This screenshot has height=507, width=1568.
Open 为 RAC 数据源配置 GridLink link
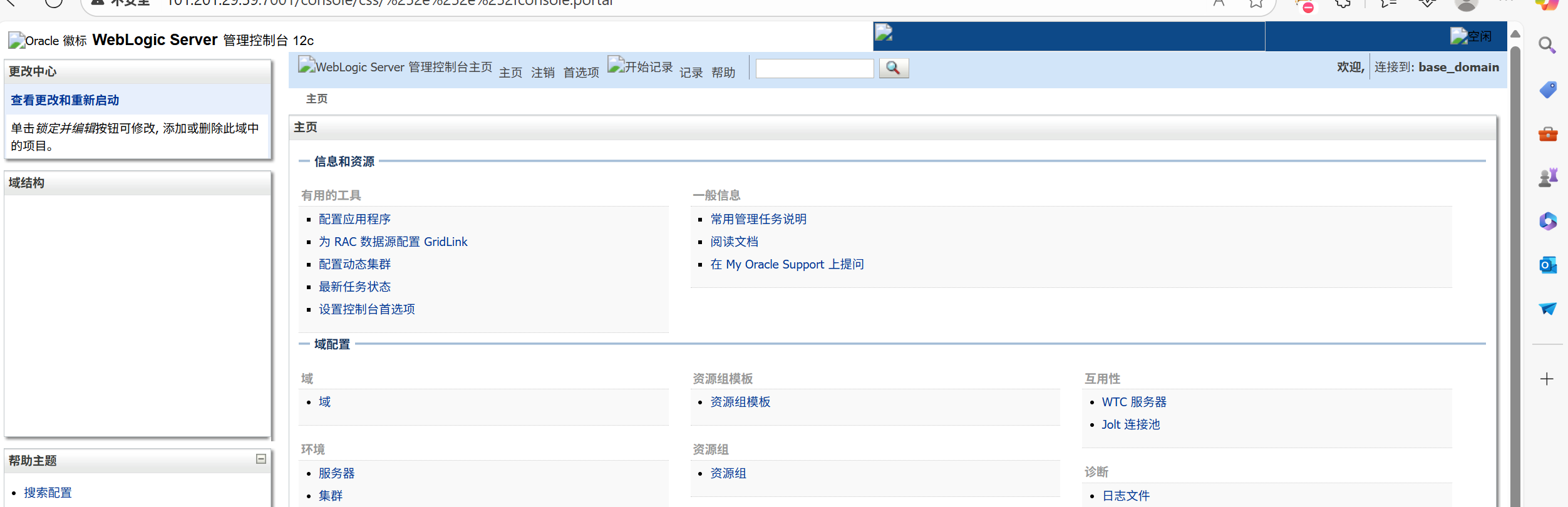pos(393,242)
